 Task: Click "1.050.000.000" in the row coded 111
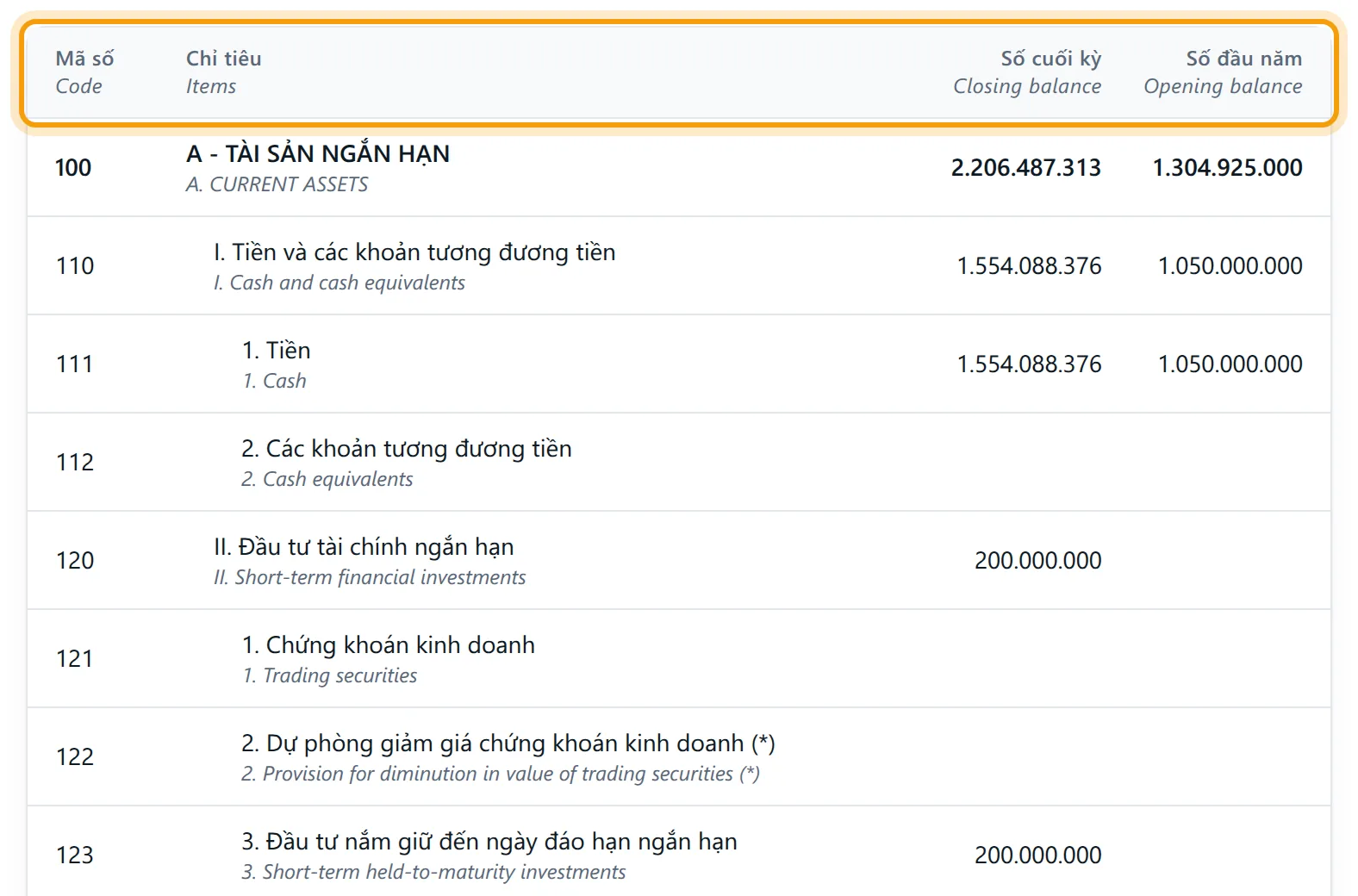(1230, 364)
